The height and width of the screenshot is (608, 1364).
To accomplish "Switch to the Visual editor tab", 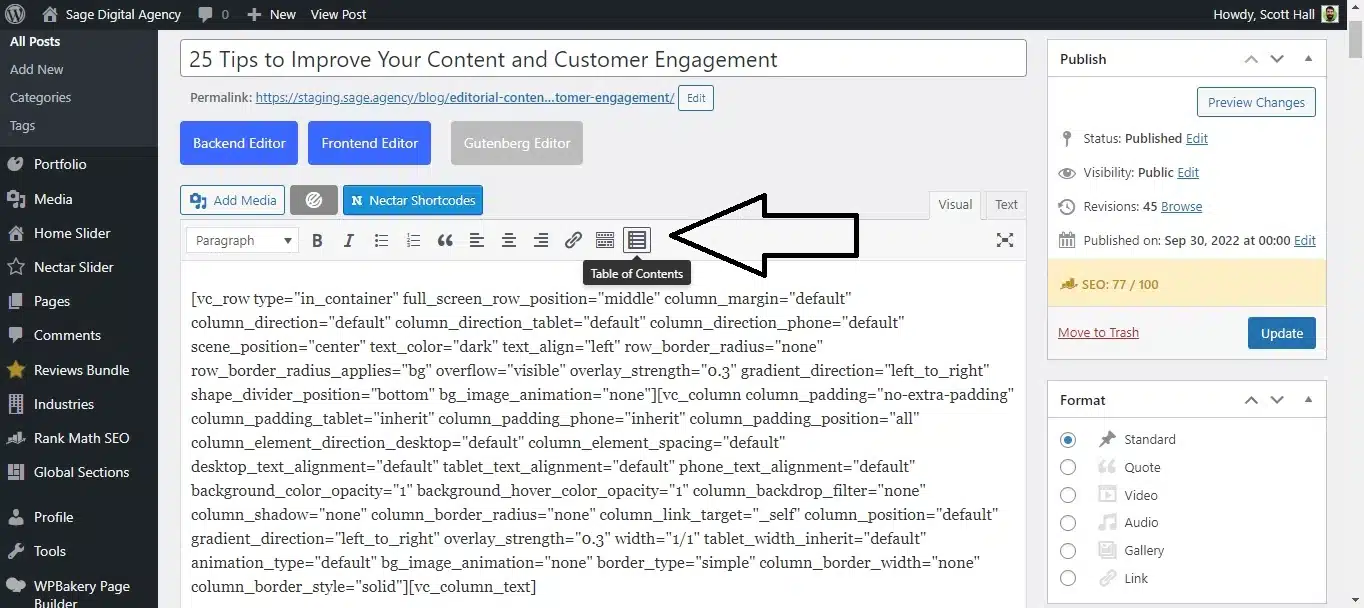I will (955, 204).
